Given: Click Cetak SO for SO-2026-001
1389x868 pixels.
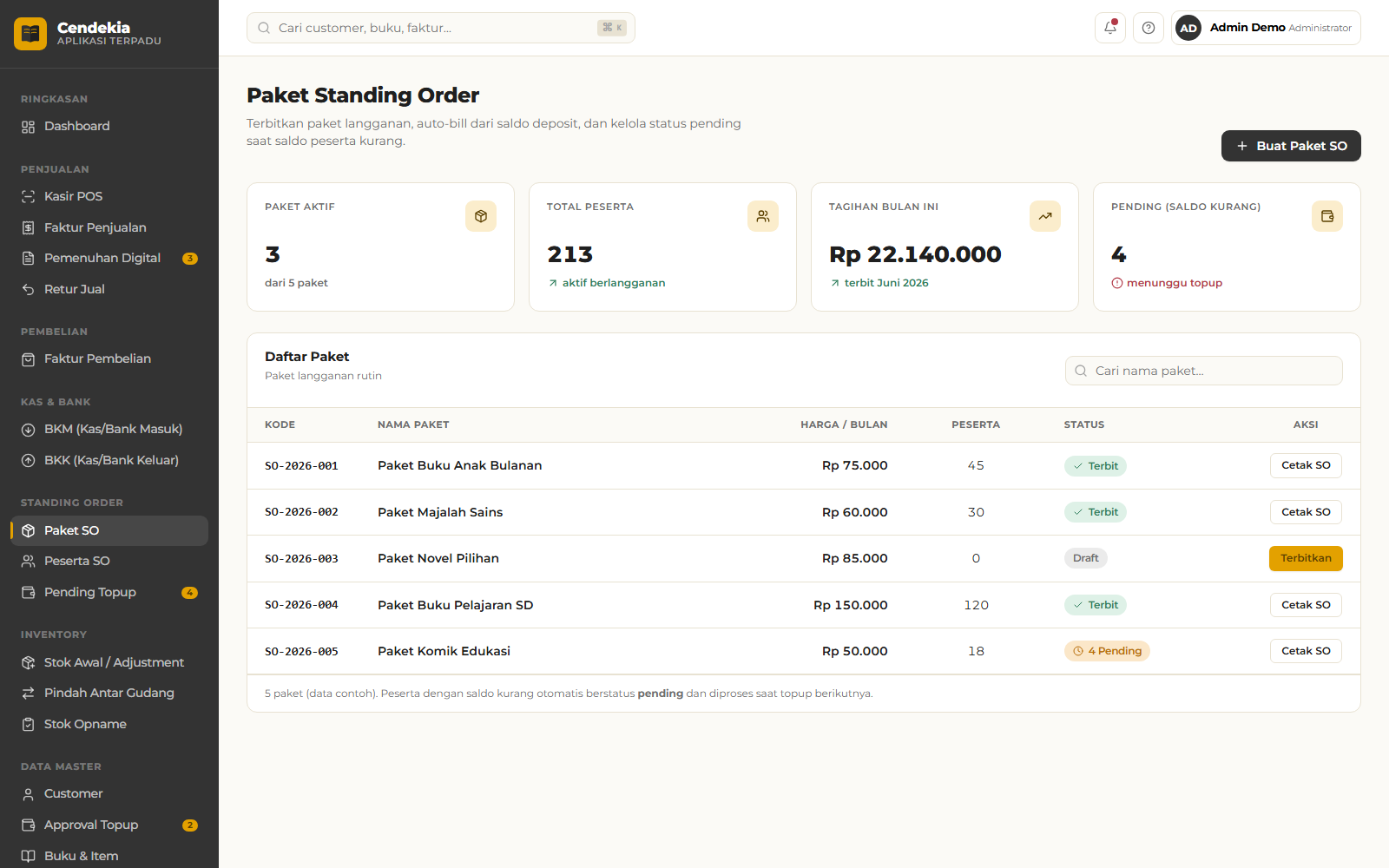Looking at the screenshot, I should click(x=1306, y=465).
